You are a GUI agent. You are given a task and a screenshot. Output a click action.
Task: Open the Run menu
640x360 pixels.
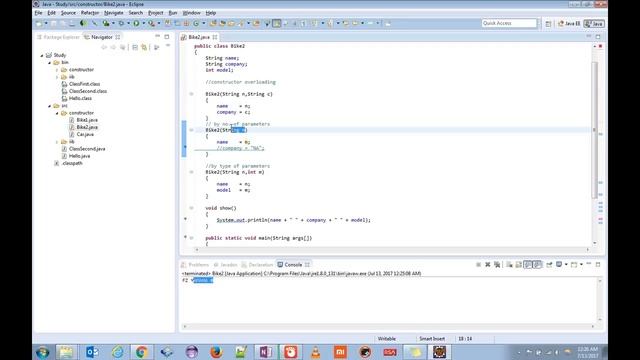tap(173, 13)
